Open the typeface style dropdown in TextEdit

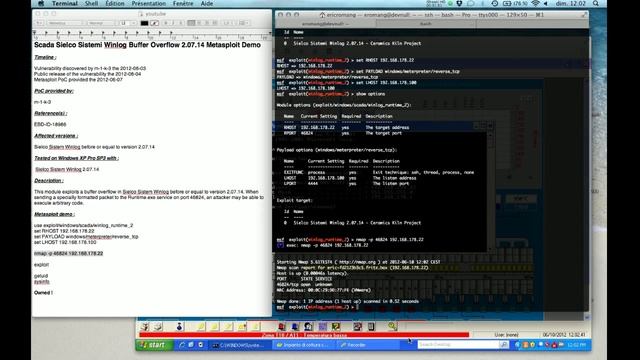point(101,23)
